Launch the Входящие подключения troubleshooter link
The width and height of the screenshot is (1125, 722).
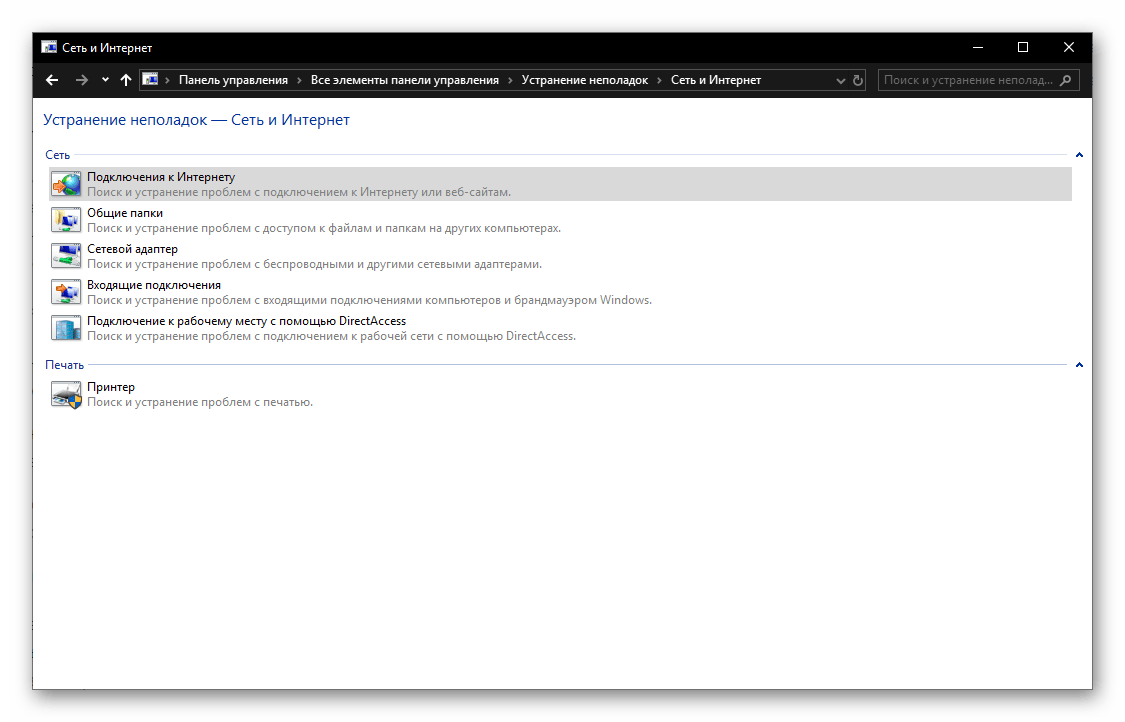pyautogui.click(x=153, y=285)
